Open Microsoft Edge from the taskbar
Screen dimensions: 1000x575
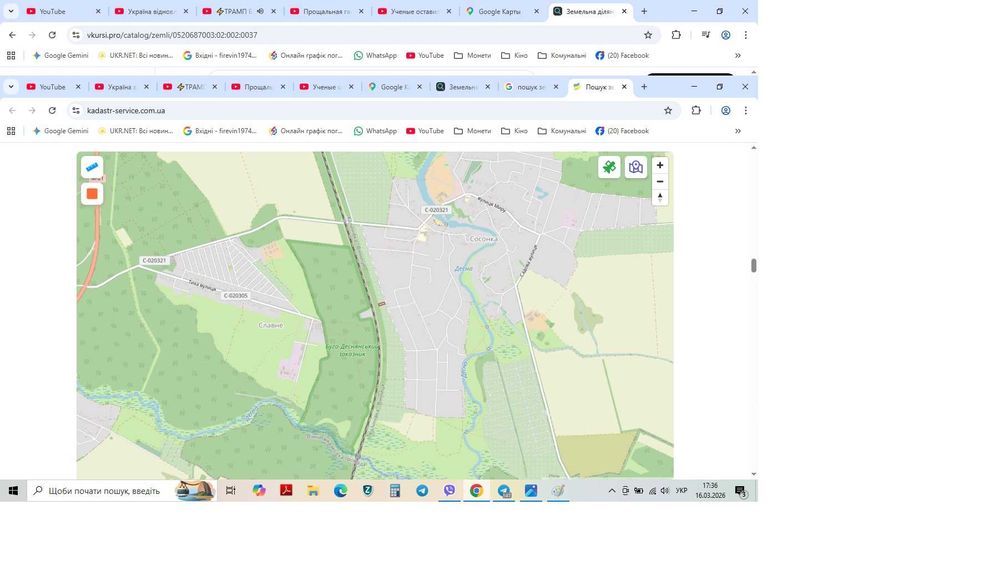coord(341,490)
